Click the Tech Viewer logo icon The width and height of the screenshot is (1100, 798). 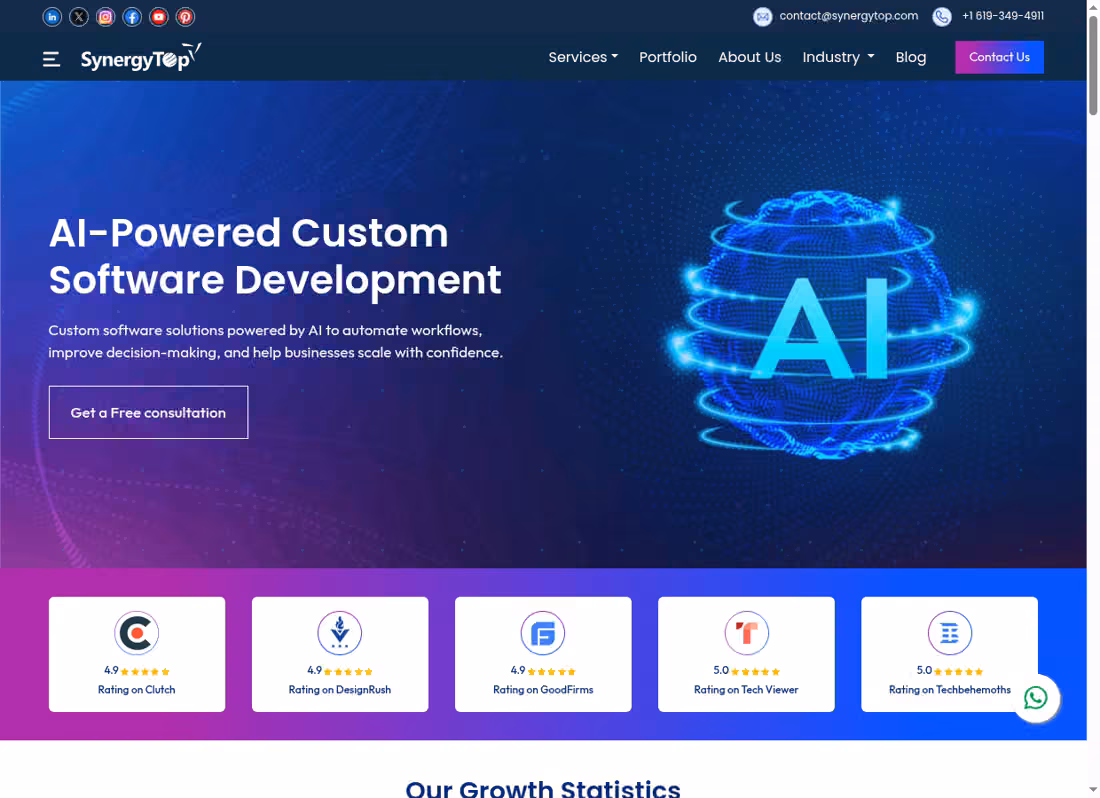(x=746, y=633)
